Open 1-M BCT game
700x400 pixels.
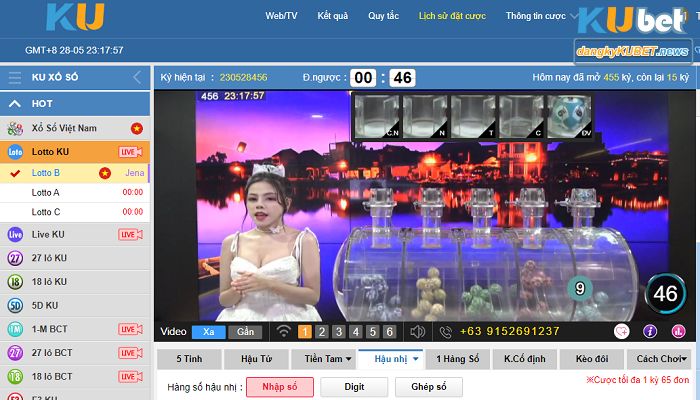pyautogui.click(x=75, y=329)
